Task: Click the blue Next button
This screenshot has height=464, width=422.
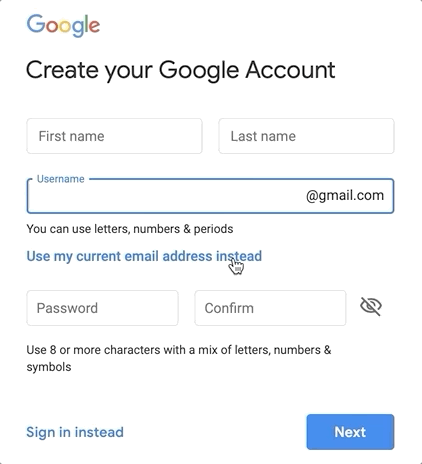Action: pyautogui.click(x=350, y=432)
